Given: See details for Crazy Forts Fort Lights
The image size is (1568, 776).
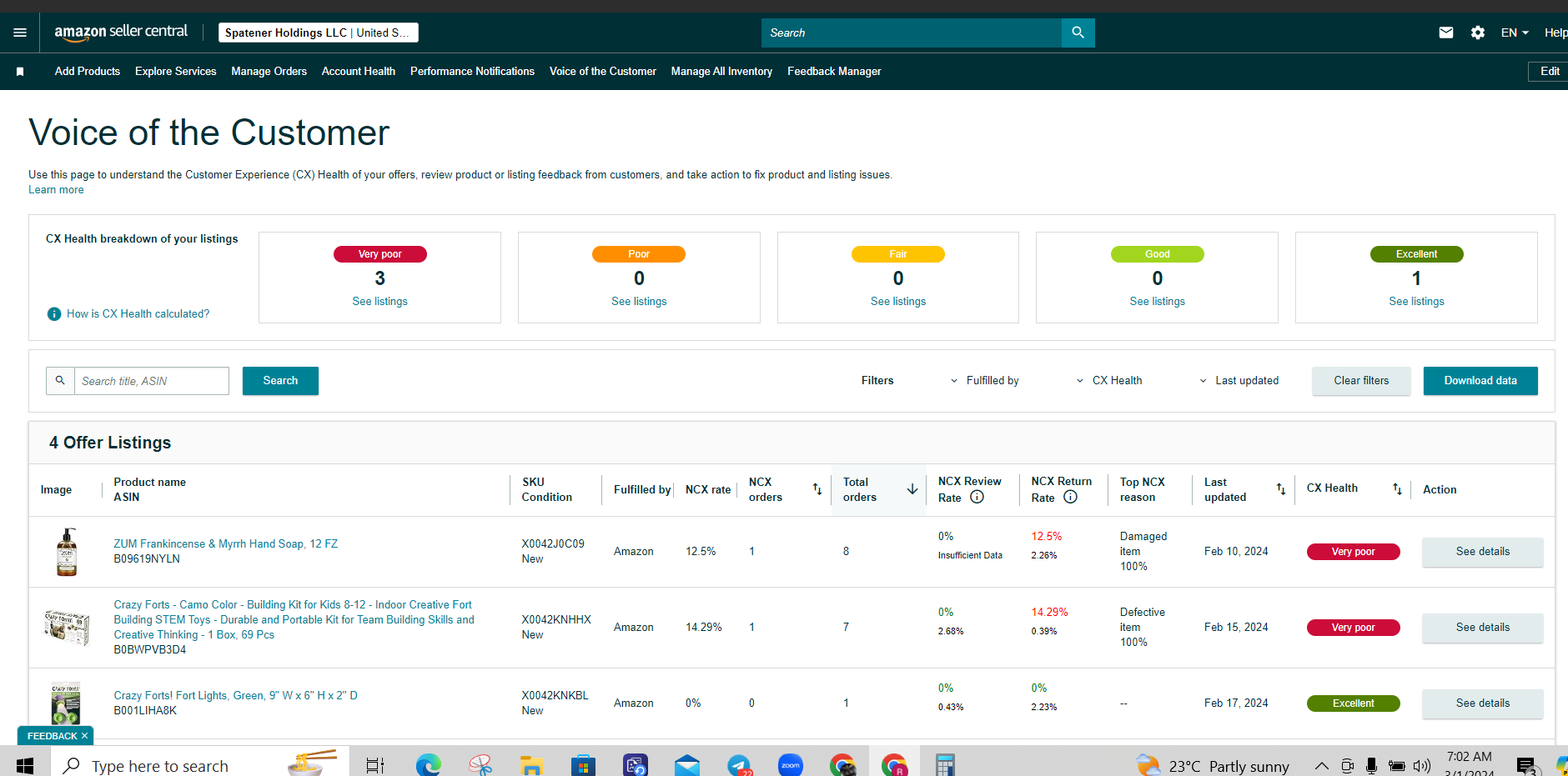Looking at the screenshot, I should [x=1483, y=703].
